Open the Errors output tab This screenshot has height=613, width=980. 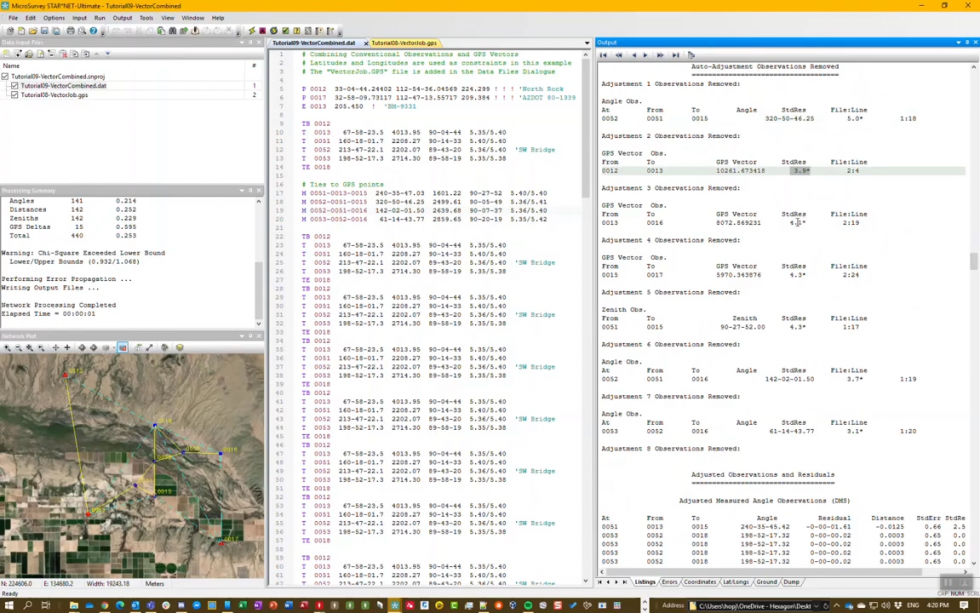(x=669, y=582)
